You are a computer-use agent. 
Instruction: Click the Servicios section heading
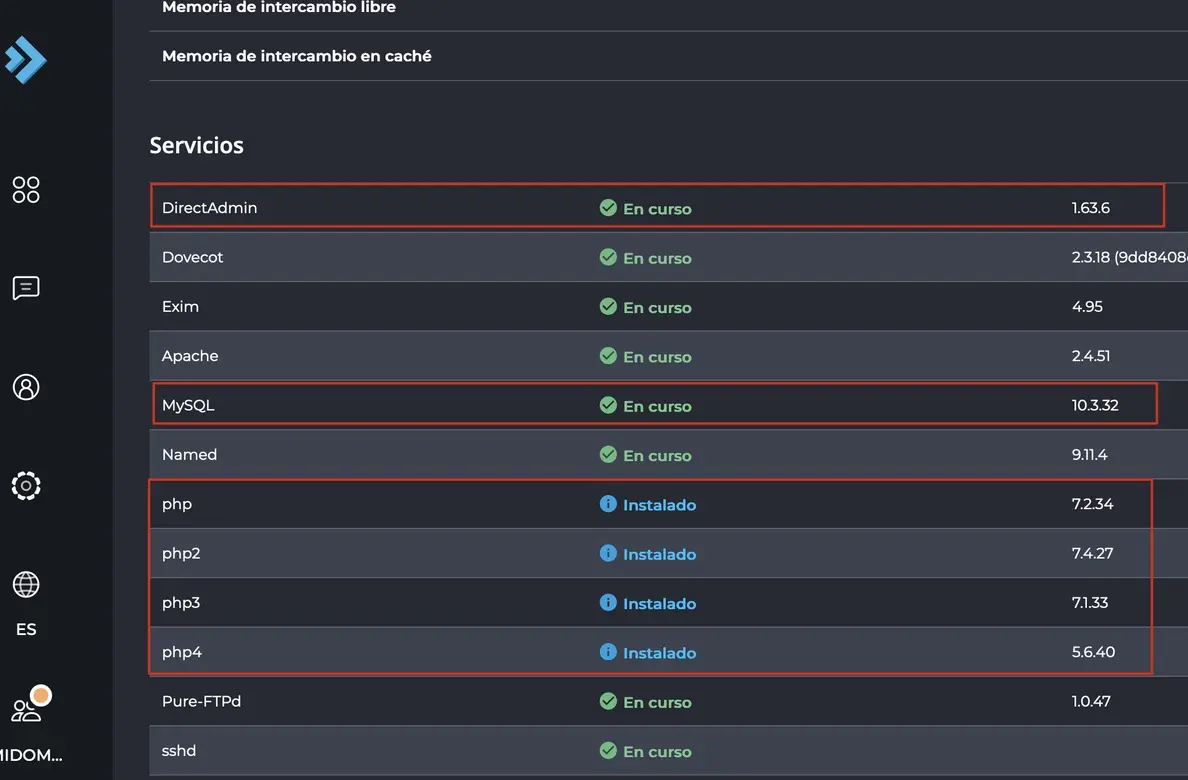[196, 145]
